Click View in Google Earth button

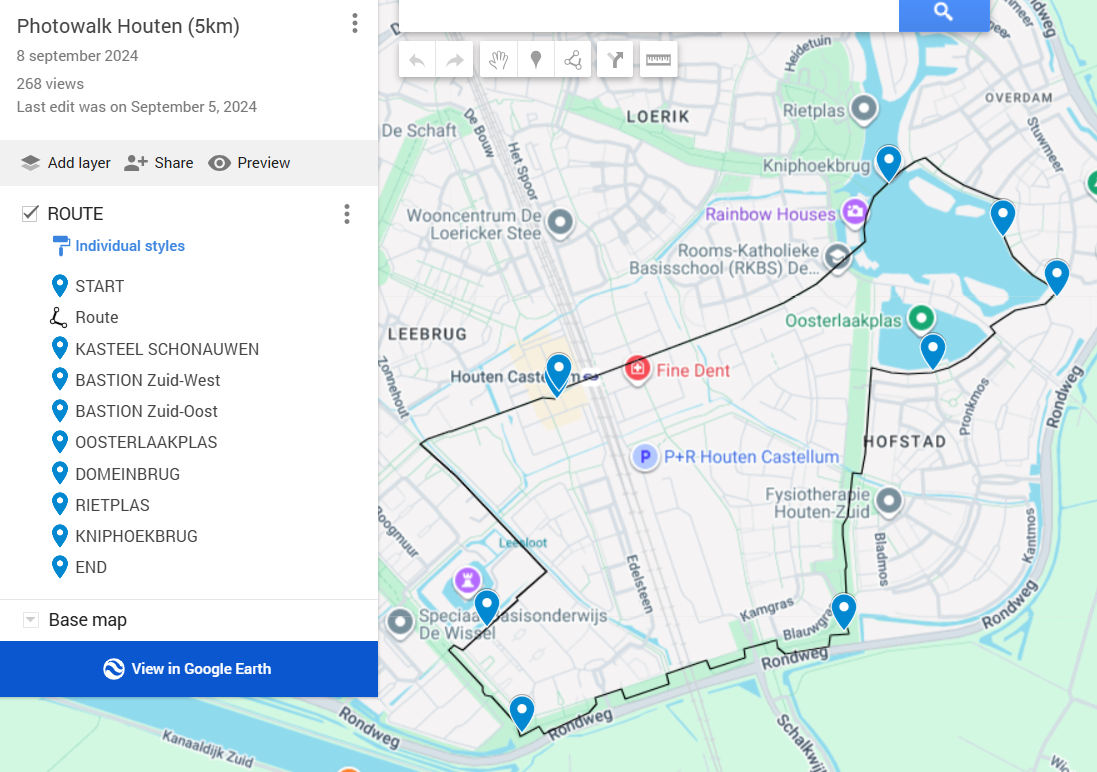coord(189,669)
